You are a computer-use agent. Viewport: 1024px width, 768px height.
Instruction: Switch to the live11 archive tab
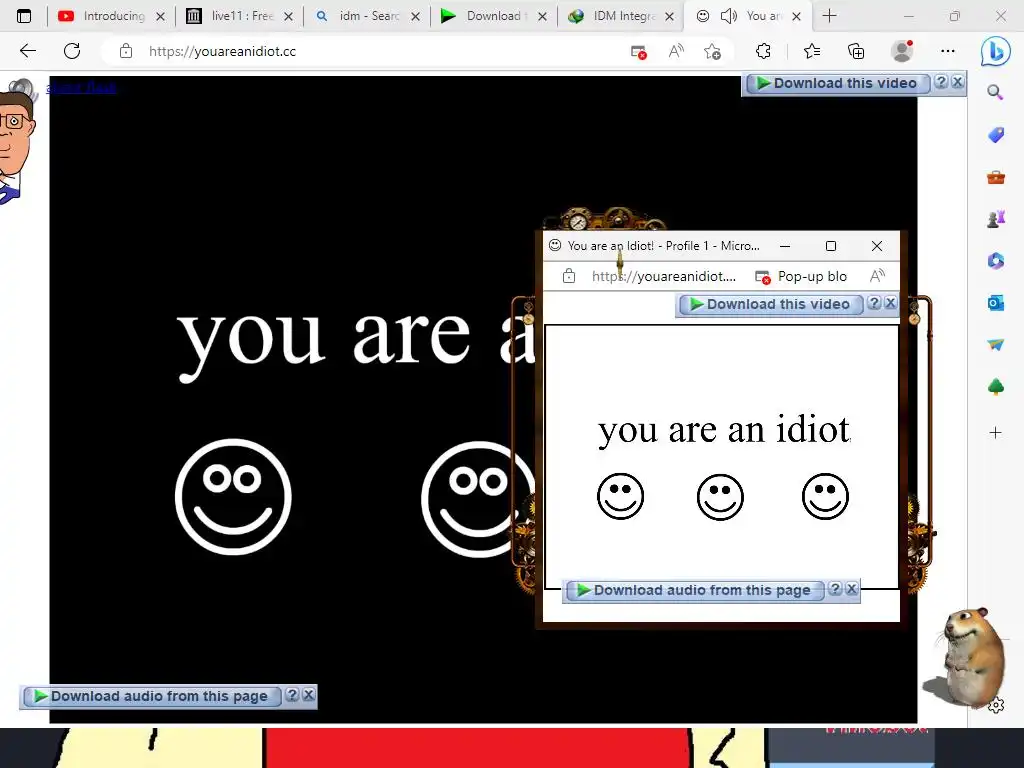click(x=230, y=16)
